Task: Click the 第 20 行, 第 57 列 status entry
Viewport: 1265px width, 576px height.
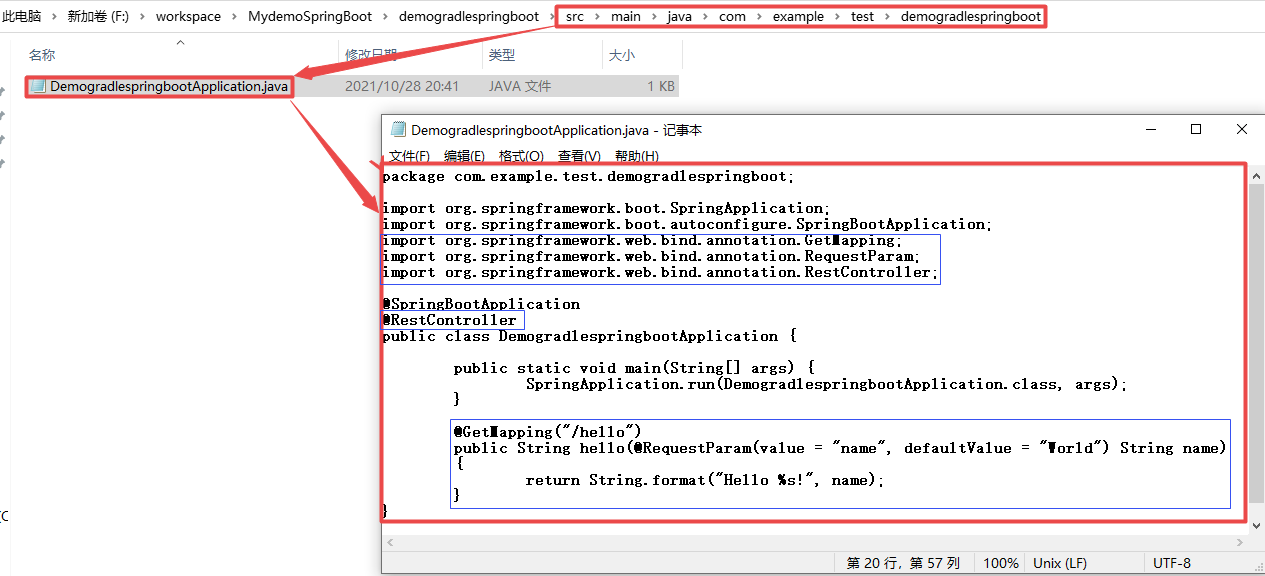Action: pos(903,563)
